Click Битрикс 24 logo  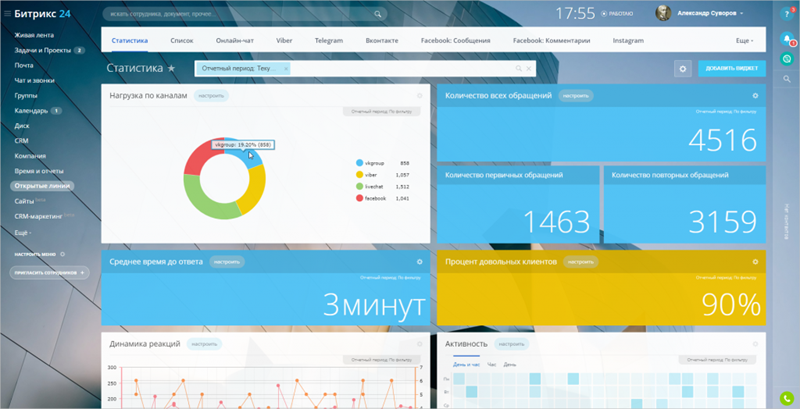(x=42, y=14)
